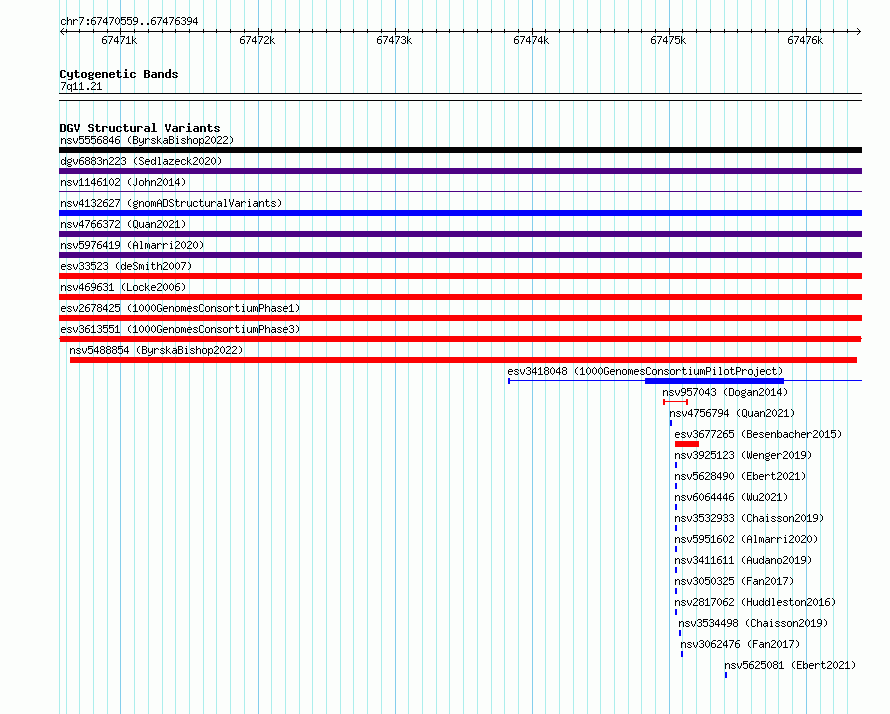The width and height of the screenshot is (890, 714).
Task: Click the 67472k ruler position label
Action: [x=257, y=40]
